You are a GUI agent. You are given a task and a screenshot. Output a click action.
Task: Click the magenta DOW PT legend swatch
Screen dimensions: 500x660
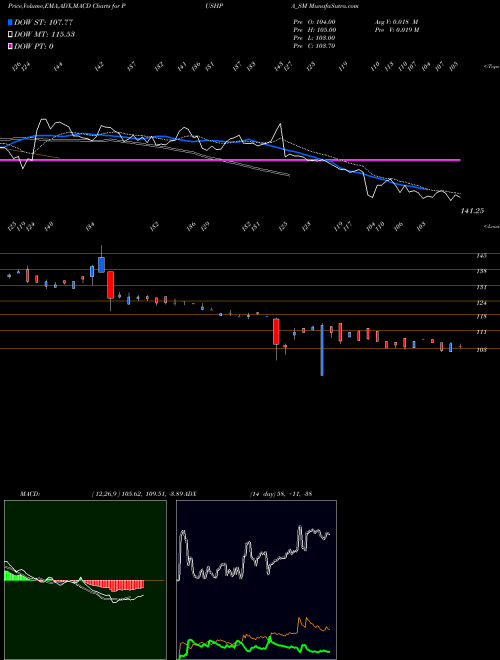point(10,46)
